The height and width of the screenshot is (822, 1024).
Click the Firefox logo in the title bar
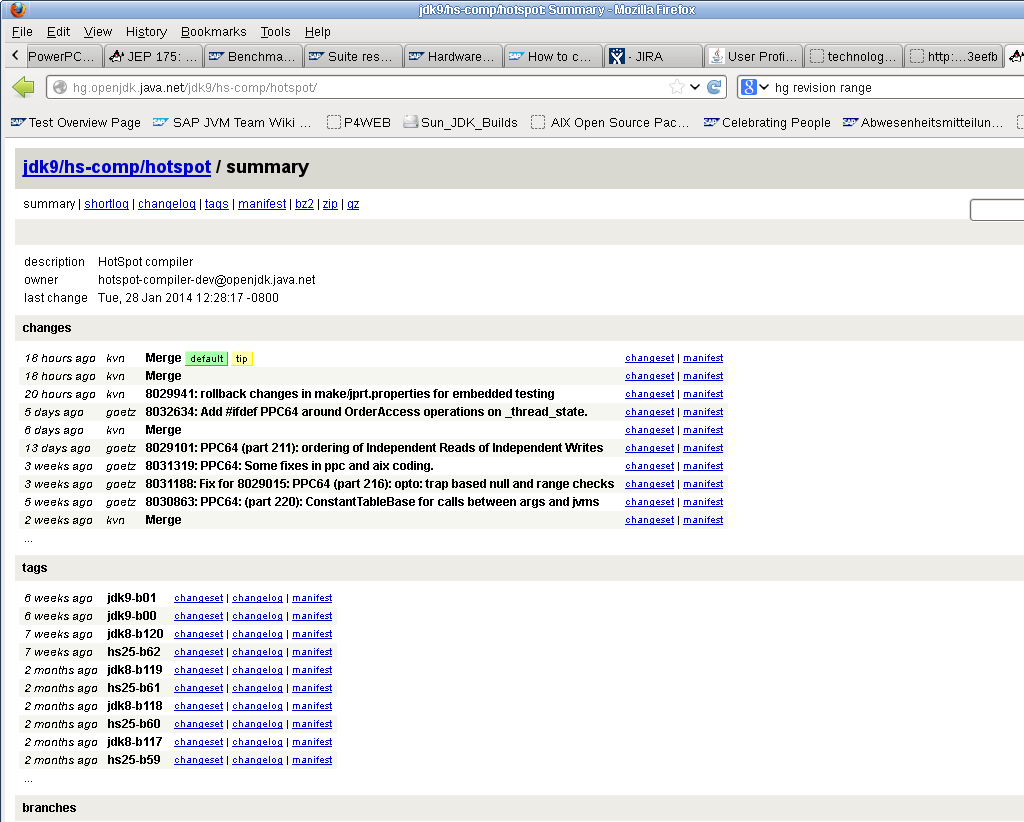click(18, 8)
